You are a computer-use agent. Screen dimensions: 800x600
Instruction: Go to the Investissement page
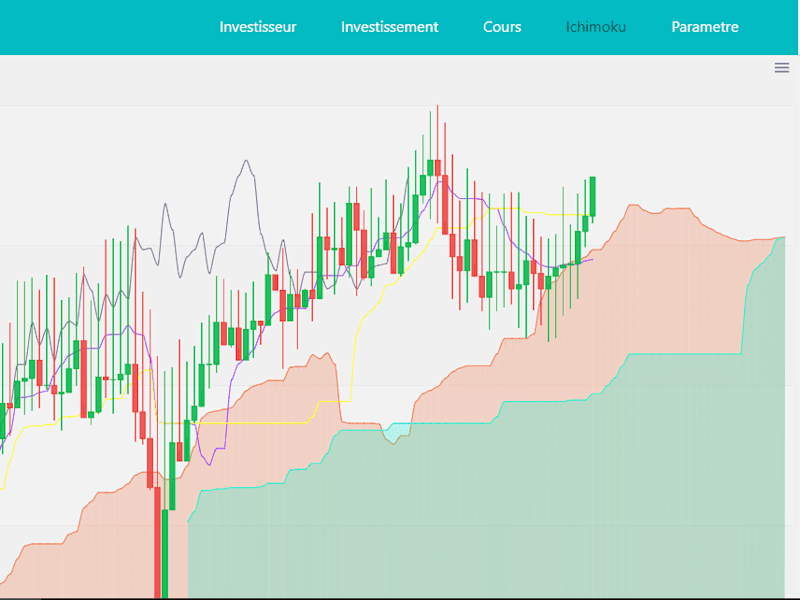390,27
